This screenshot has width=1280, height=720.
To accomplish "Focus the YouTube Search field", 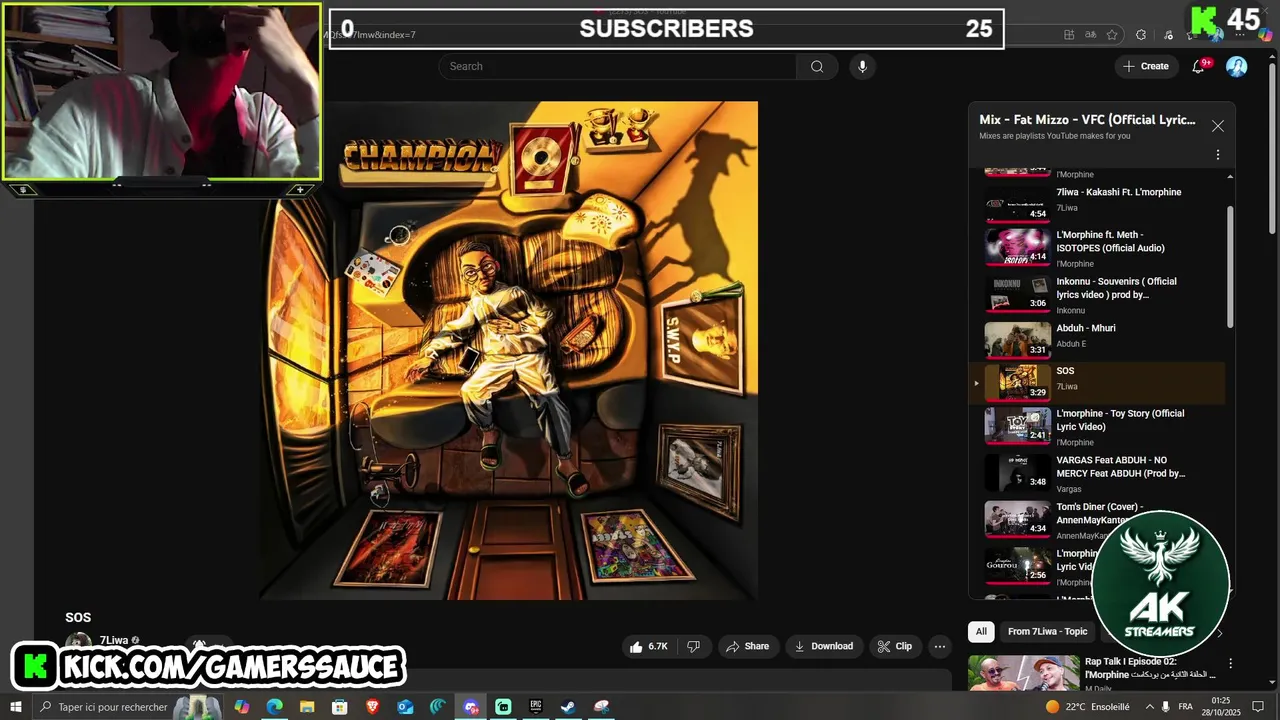I will pos(617,66).
